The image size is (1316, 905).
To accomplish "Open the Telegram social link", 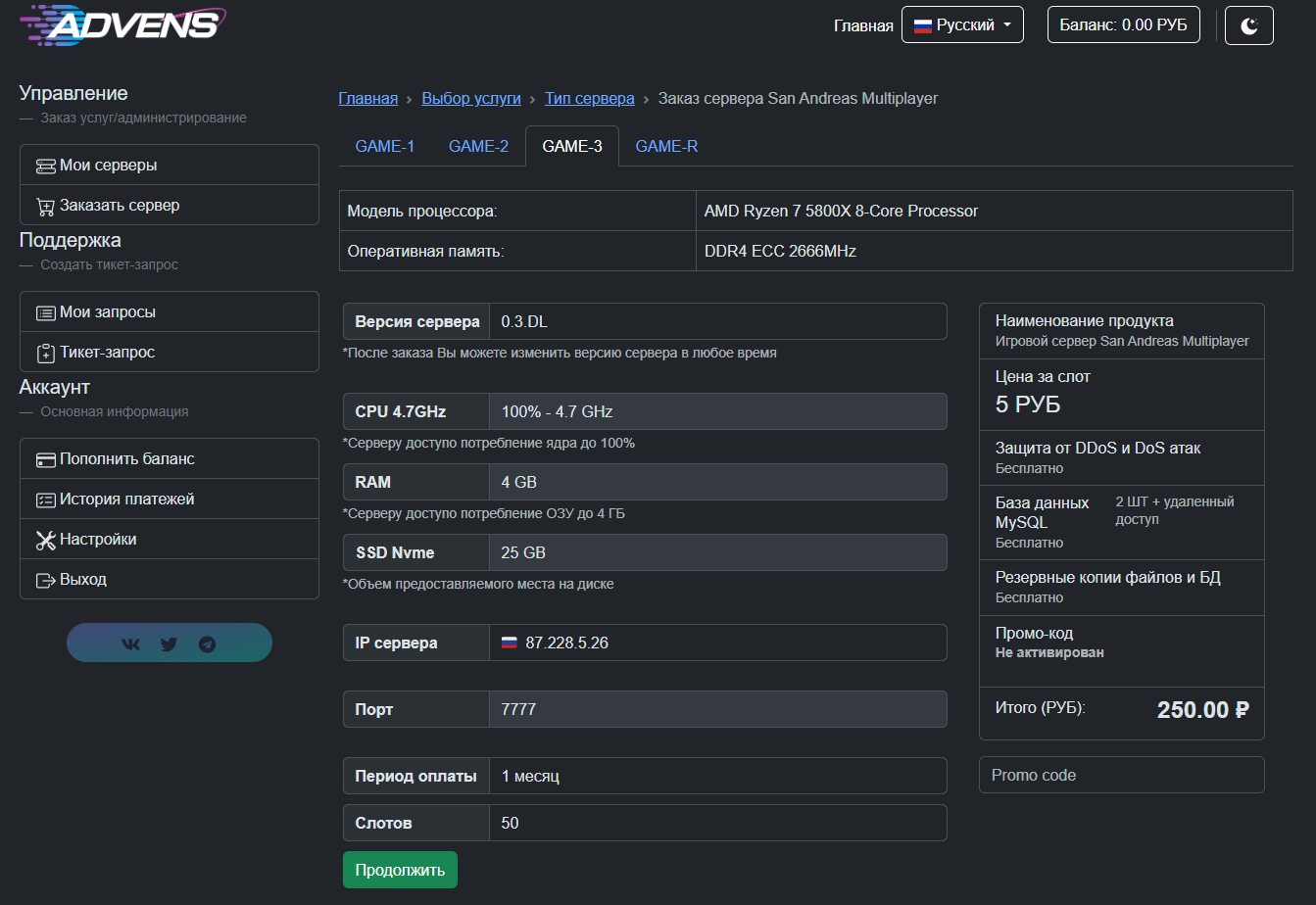I will click(x=207, y=643).
